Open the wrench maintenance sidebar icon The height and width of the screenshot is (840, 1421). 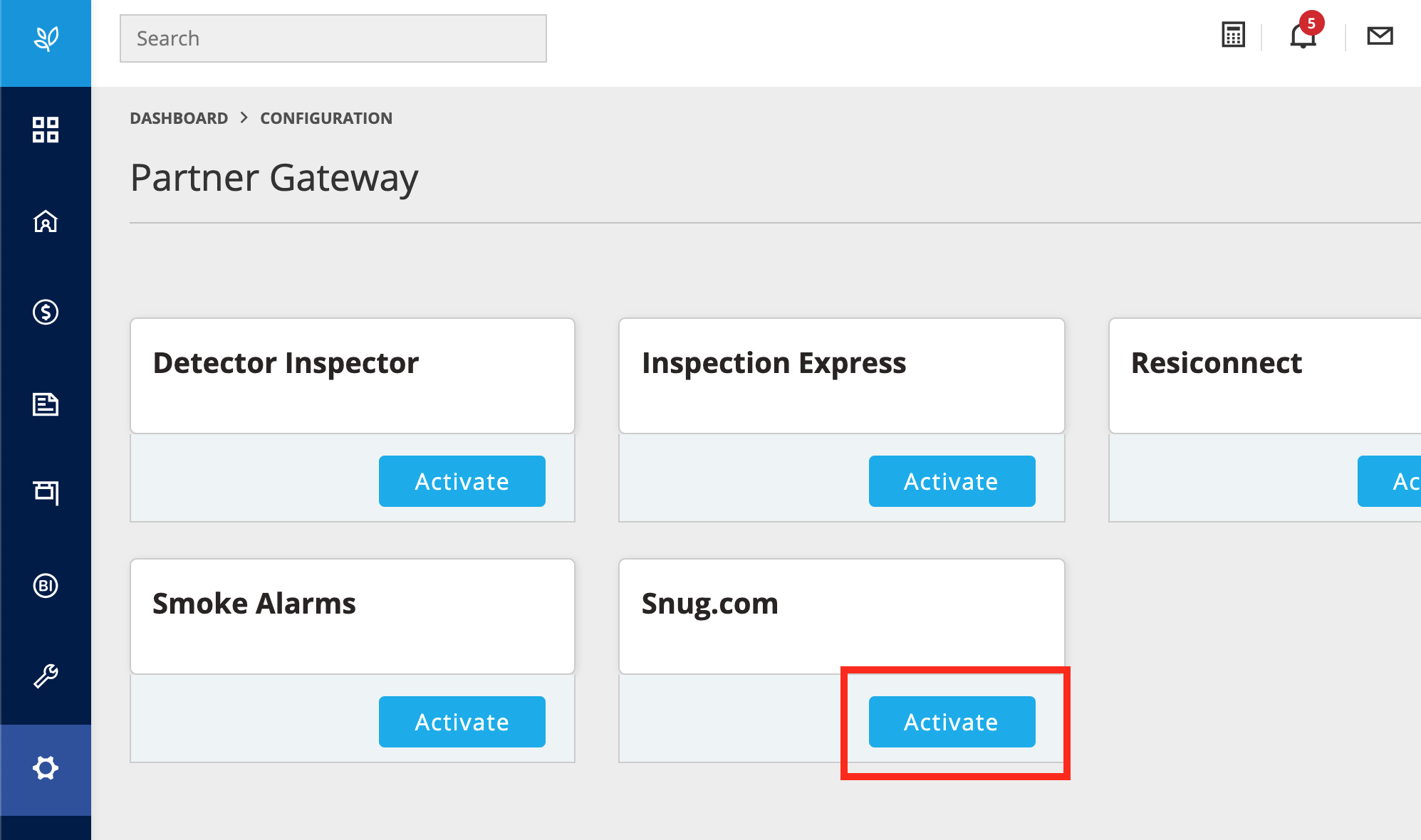[46, 676]
